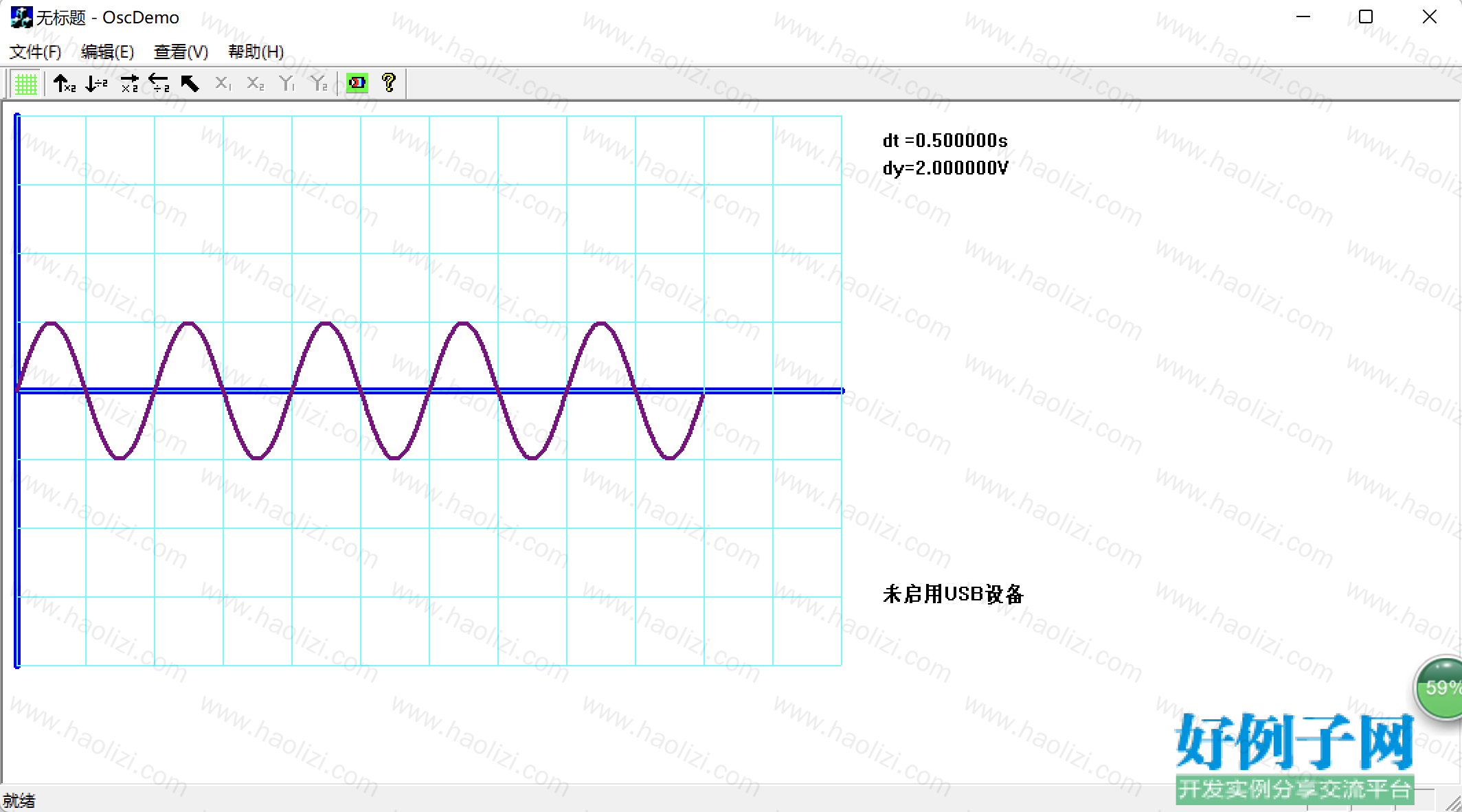The height and width of the screenshot is (812, 1462).
Task: Click the horizontal times-two right arrow
Action: (x=128, y=84)
